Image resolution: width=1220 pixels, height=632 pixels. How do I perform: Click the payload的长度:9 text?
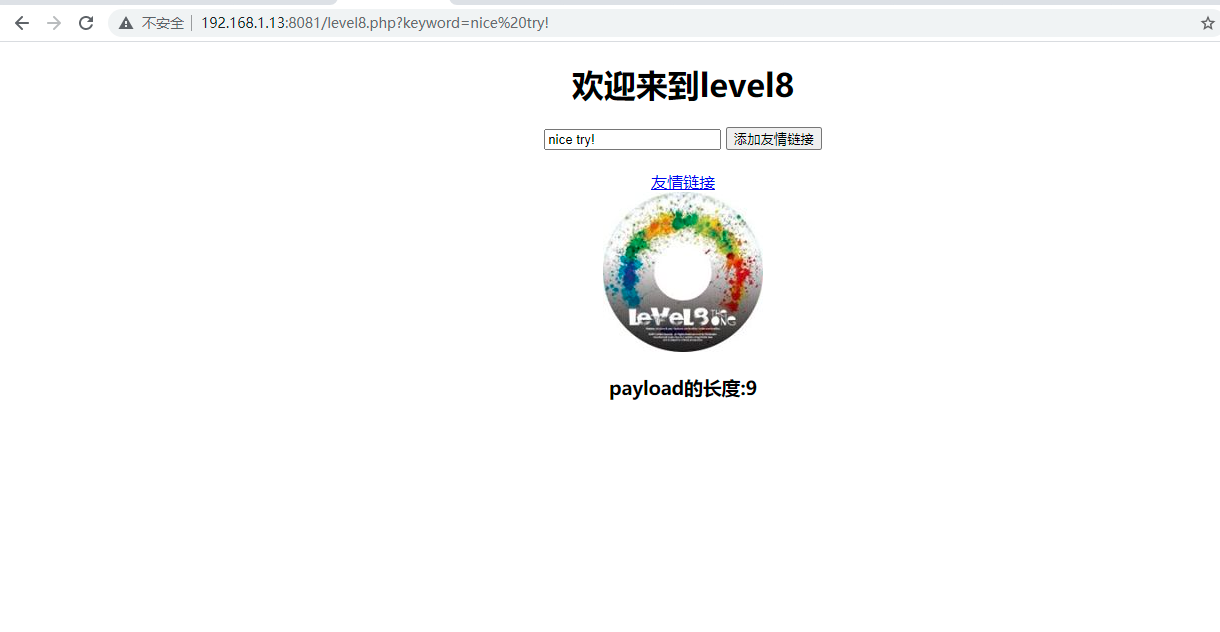pos(683,389)
